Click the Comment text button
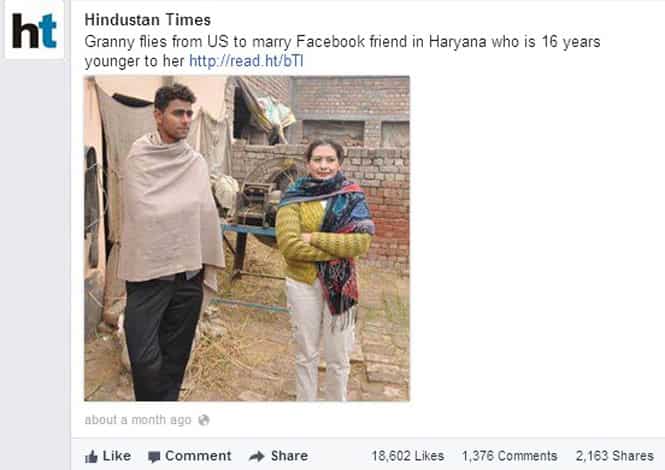The width and height of the screenshot is (665, 470). tap(198, 456)
